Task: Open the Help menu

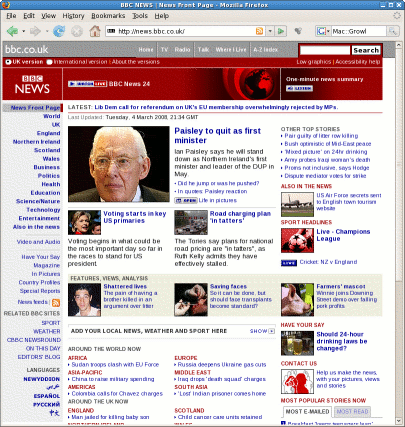Action: (x=162, y=16)
